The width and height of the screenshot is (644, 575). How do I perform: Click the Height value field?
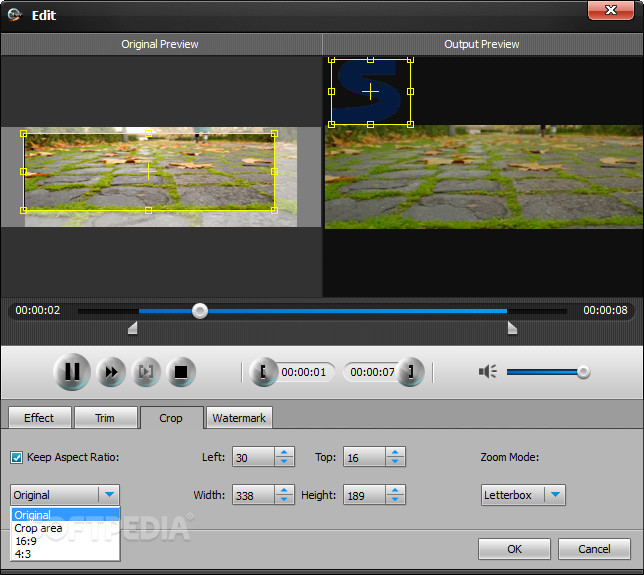tap(365, 495)
